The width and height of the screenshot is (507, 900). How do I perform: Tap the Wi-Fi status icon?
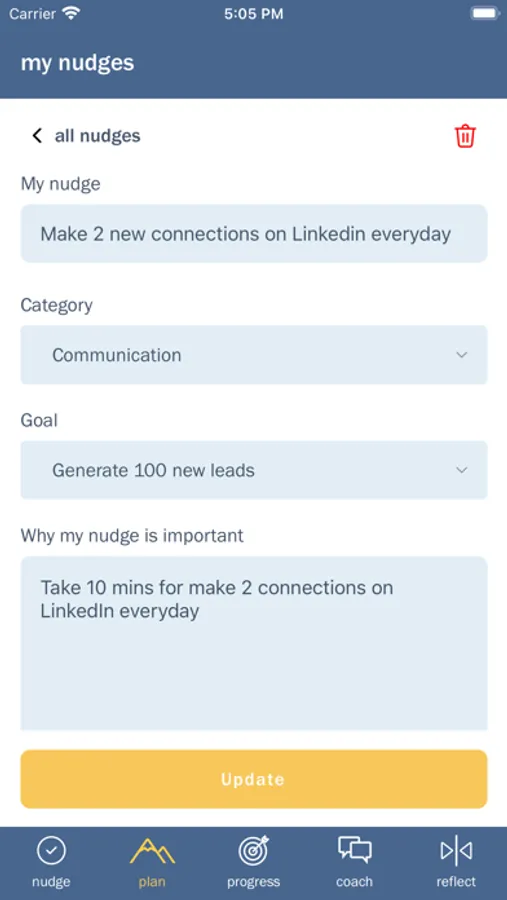(x=71, y=14)
